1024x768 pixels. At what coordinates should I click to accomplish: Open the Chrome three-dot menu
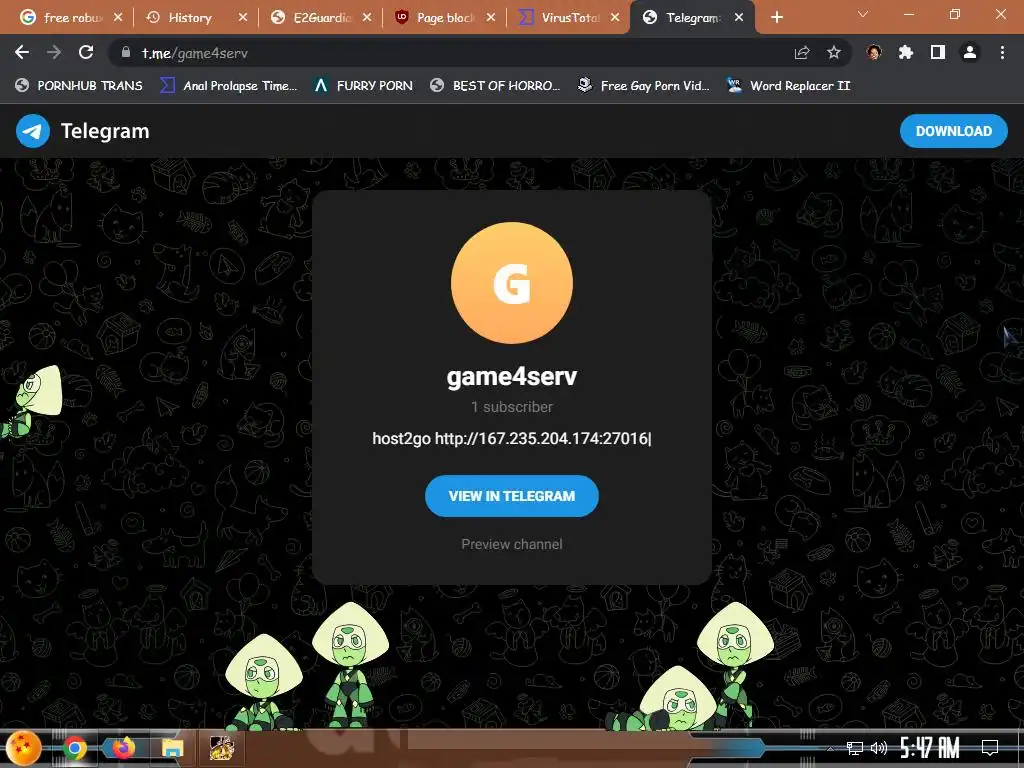(1002, 53)
